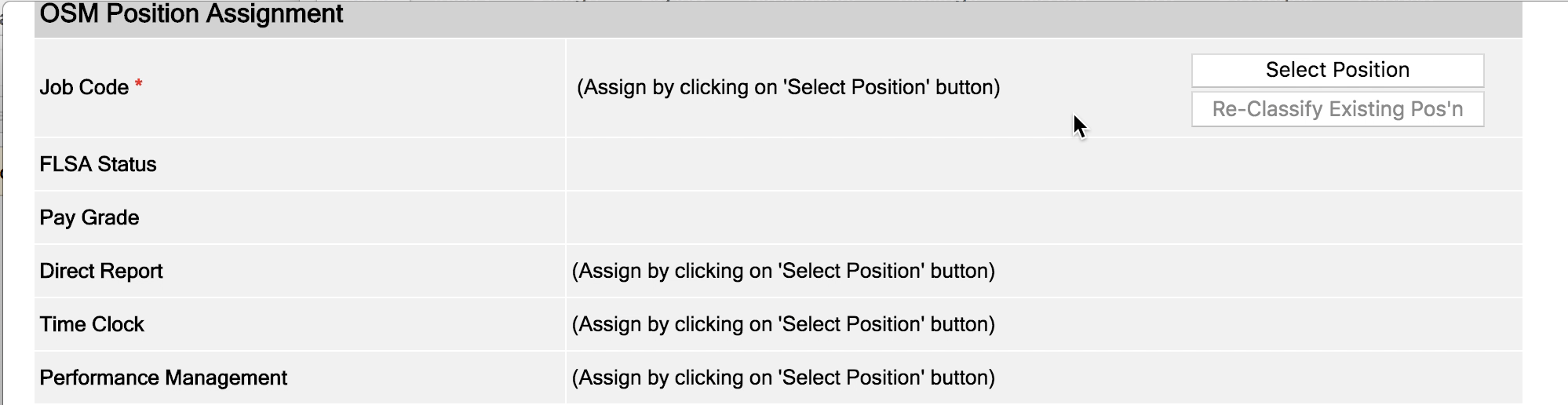Viewport: 1568px width, 405px height.
Task: Select the Time Clock label
Action: click(x=92, y=324)
